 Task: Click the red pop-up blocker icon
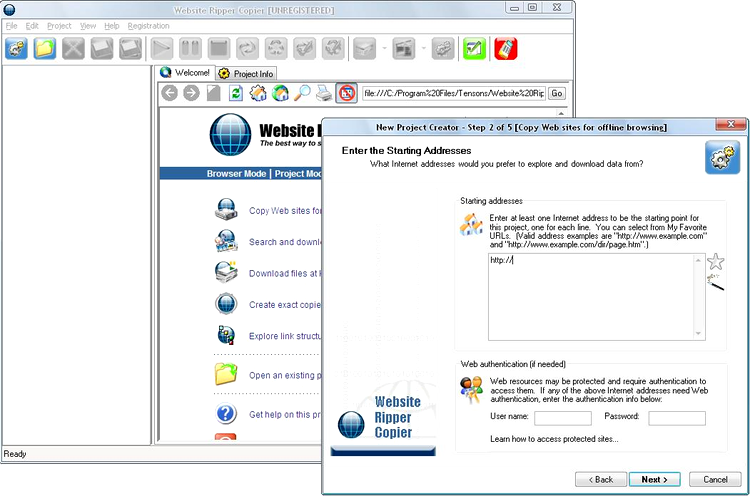tap(346, 93)
